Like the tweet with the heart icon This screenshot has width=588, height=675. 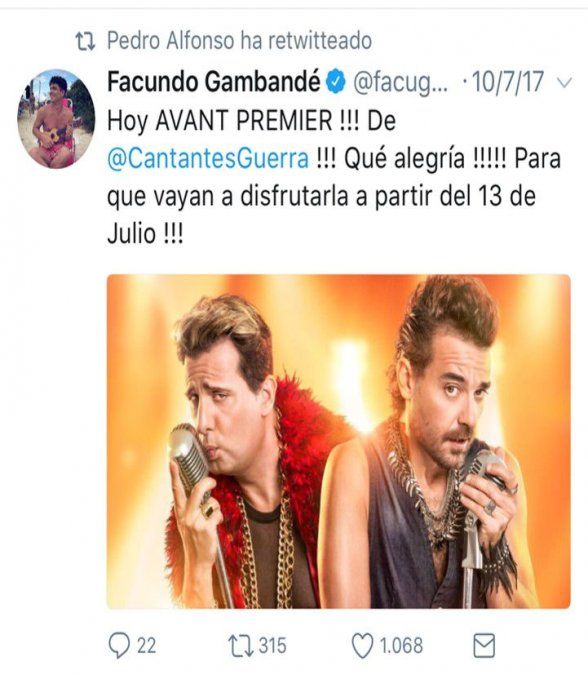click(x=362, y=646)
